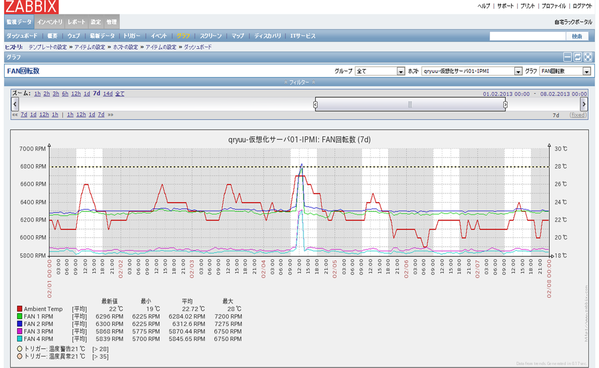Click テンプレートの設定 in history breadcrumb

pyautogui.click(x=48, y=47)
